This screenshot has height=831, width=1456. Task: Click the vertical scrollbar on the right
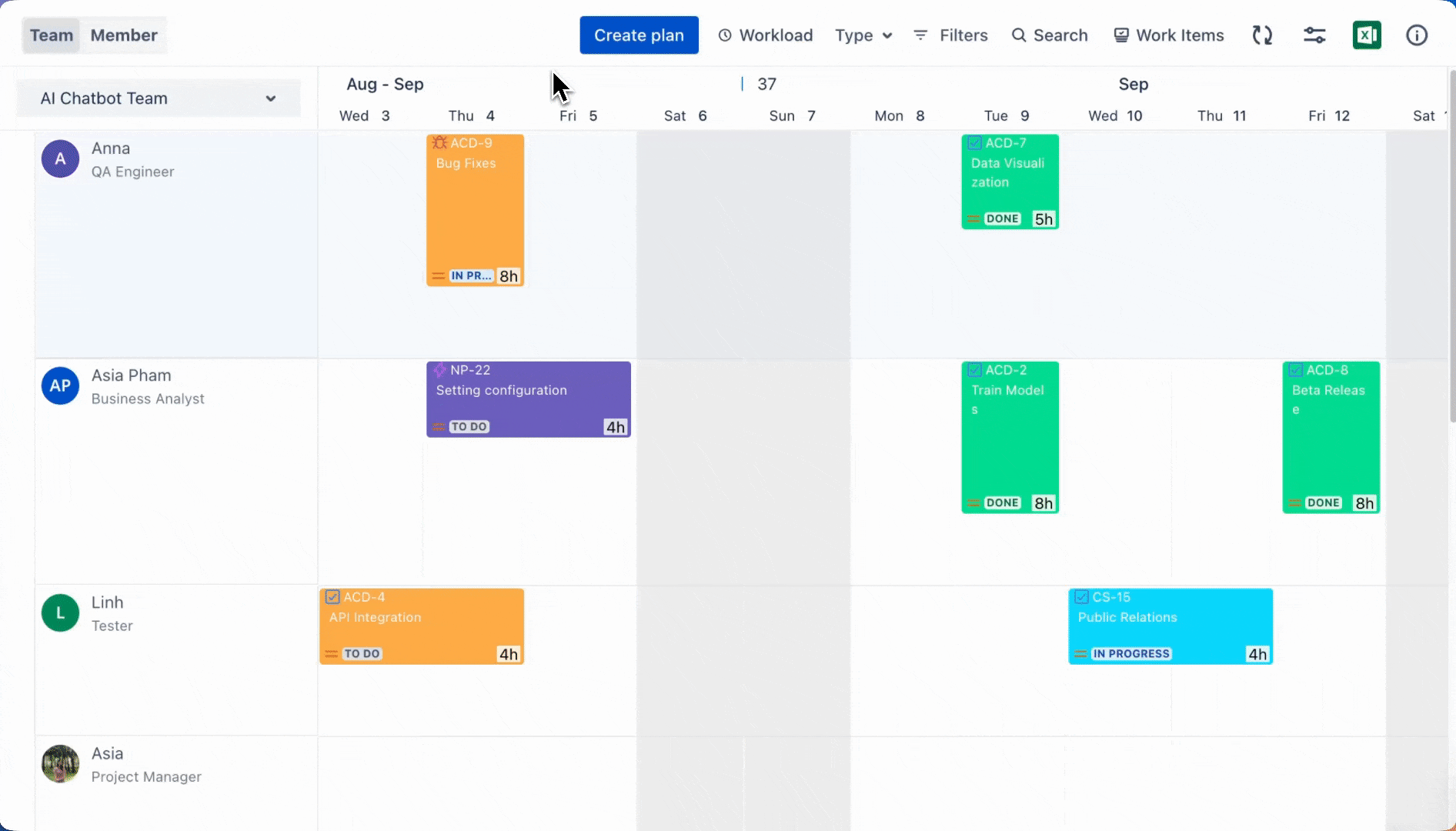[x=1451, y=246]
